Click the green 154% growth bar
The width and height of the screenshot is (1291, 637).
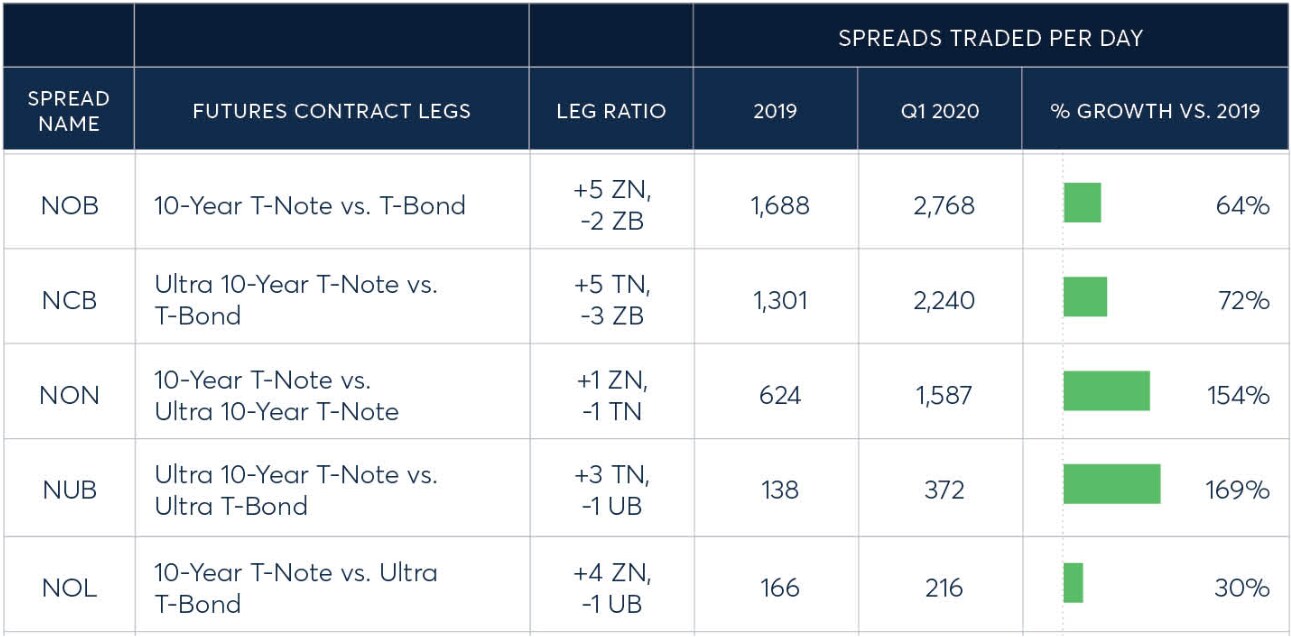point(1106,391)
